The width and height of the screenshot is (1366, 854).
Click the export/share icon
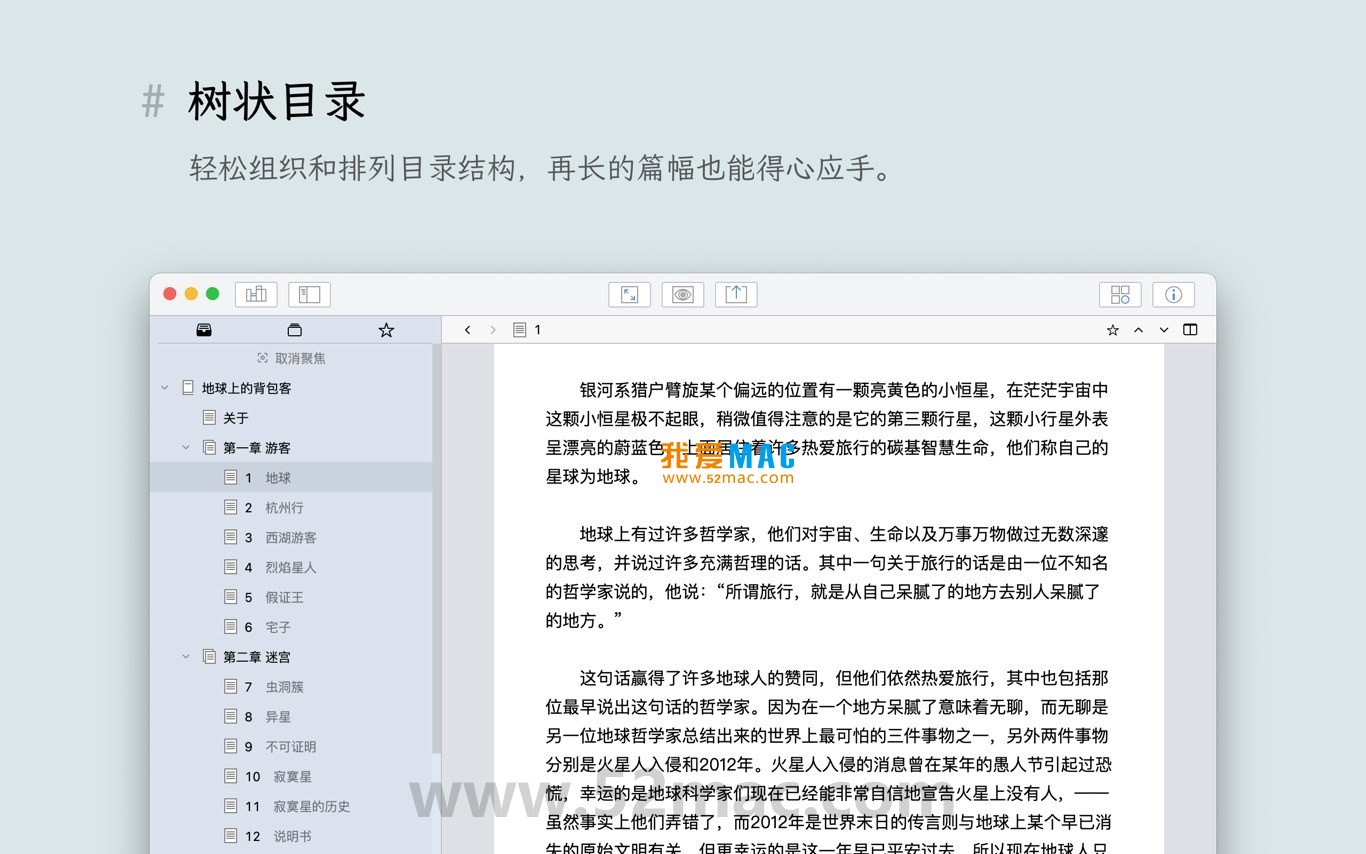[736, 294]
